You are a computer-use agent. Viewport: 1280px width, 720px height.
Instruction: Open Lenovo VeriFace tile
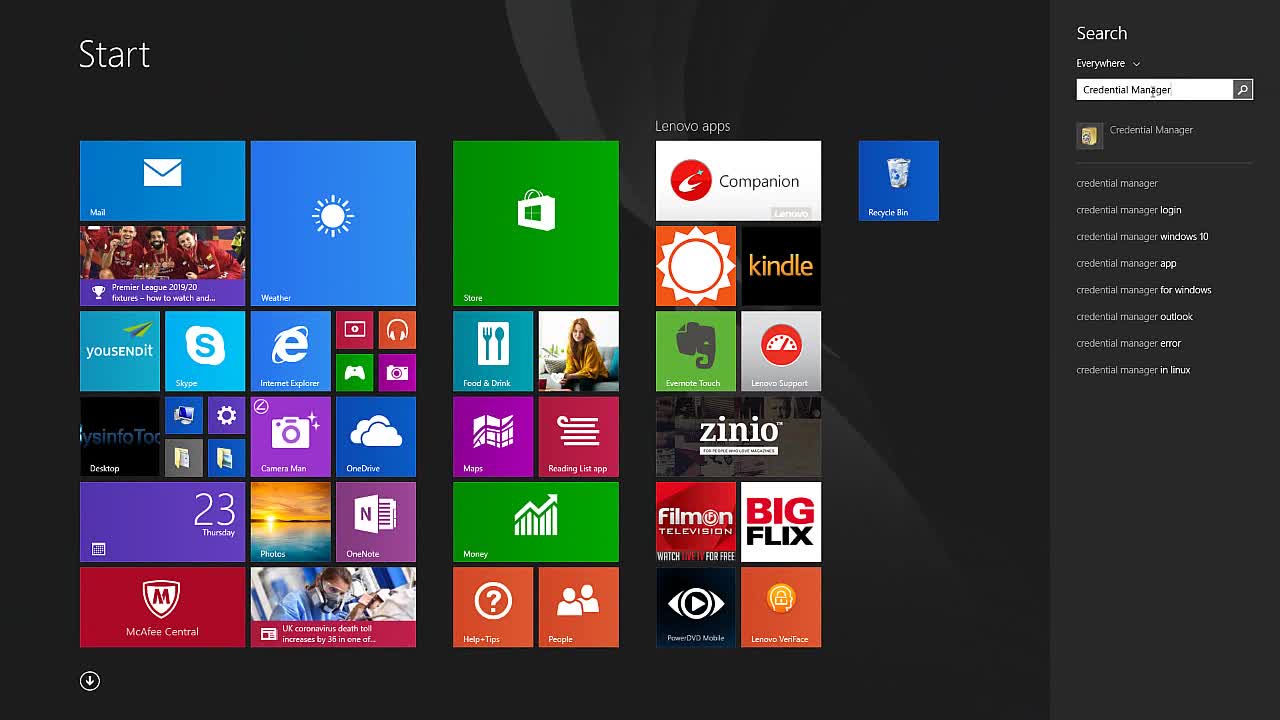(781, 607)
